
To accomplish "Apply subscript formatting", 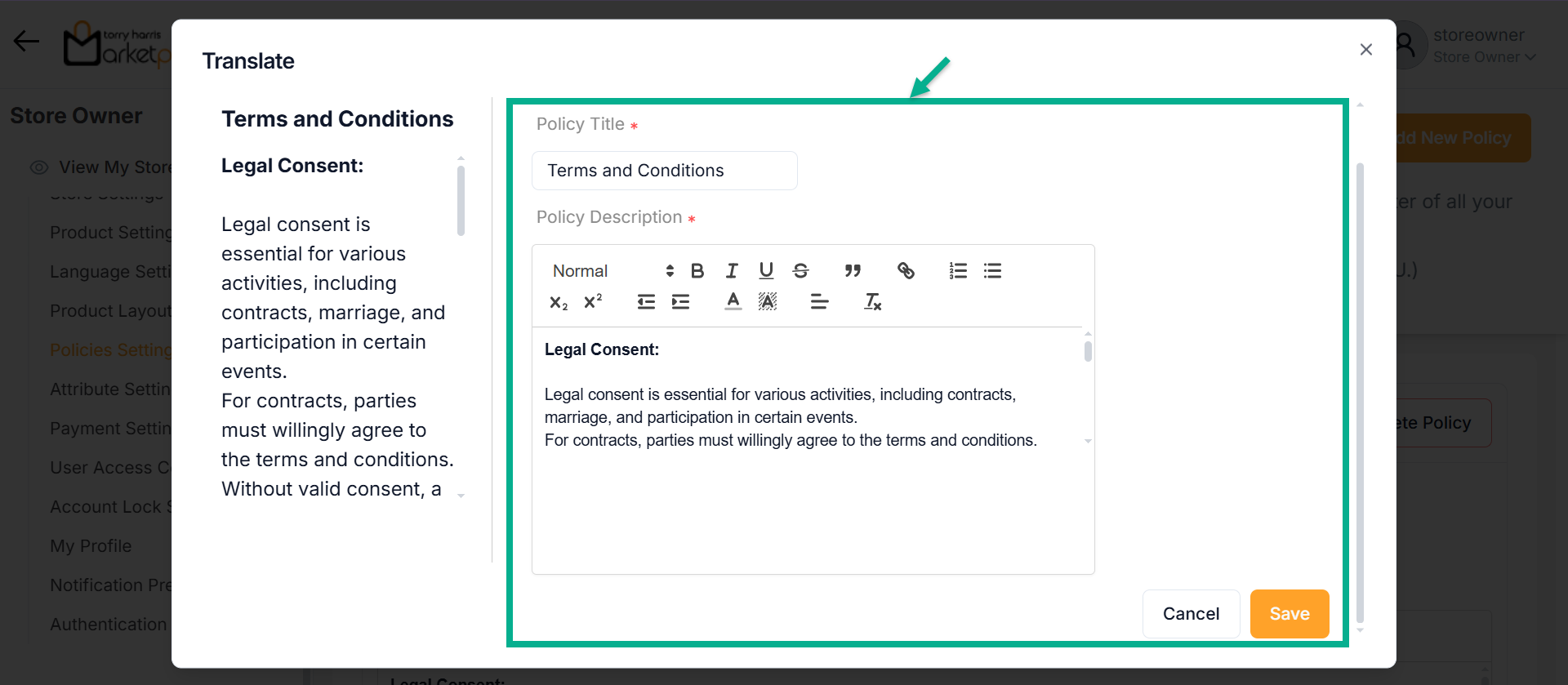I will click(x=559, y=303).
